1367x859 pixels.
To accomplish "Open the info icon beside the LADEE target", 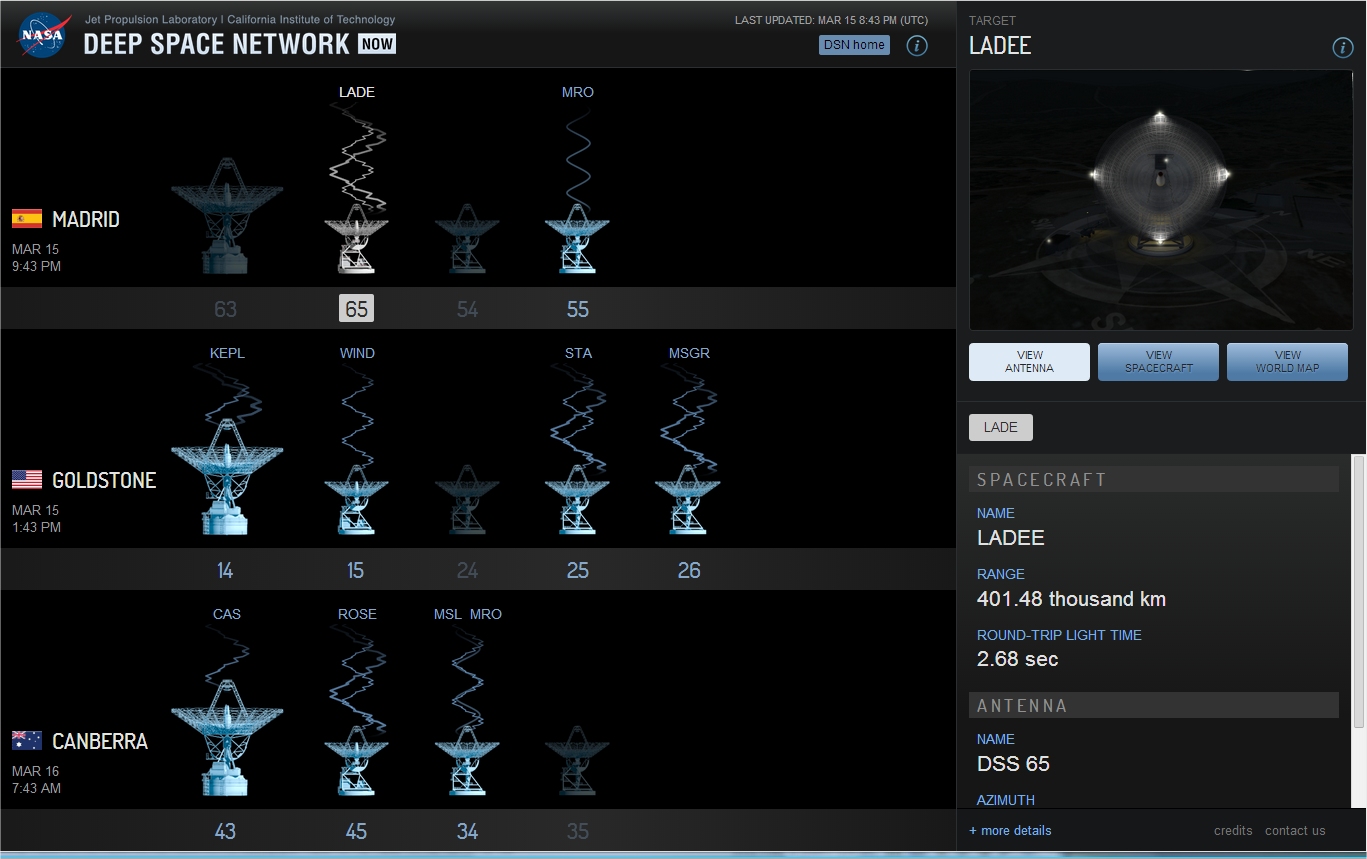I will 1343,47.
